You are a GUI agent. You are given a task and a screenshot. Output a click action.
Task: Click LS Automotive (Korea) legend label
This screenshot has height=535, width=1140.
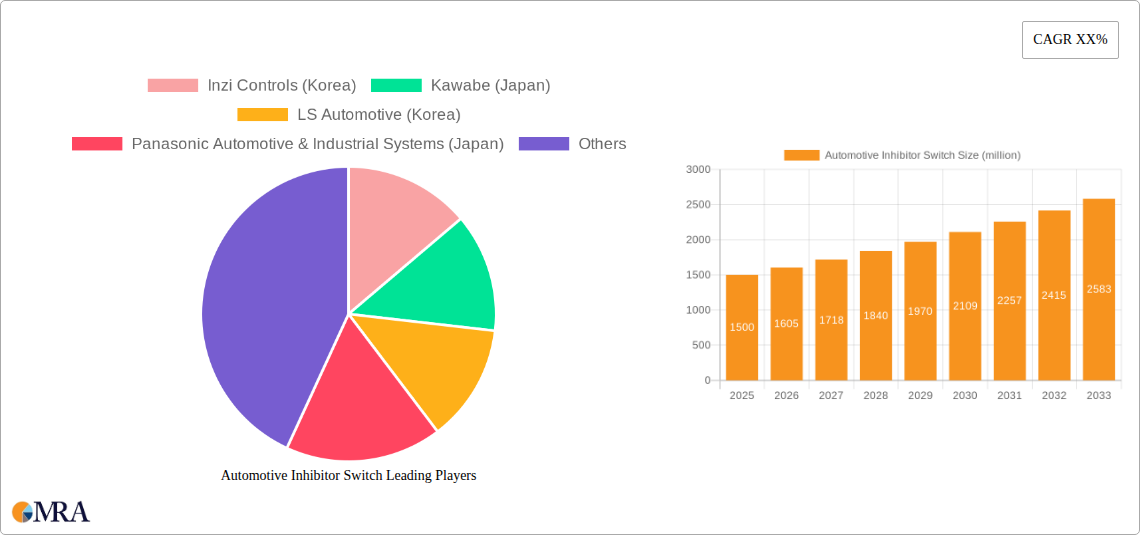coord(379,114)
